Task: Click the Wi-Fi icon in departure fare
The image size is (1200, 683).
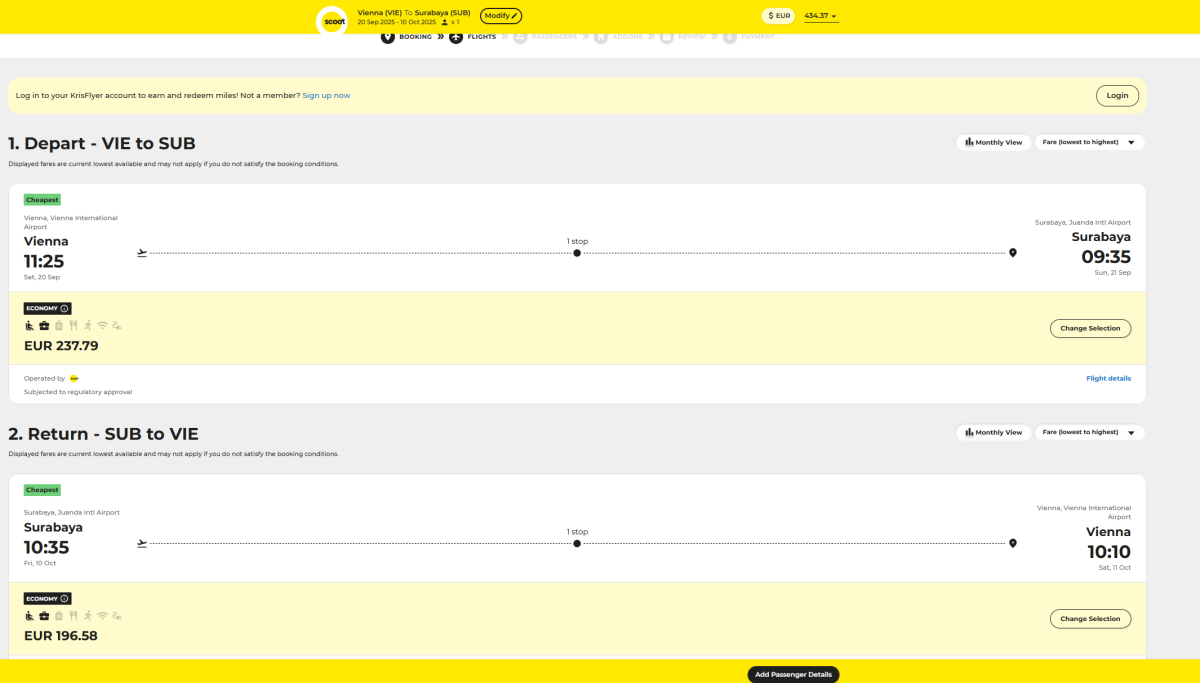Action: point(102,325)
